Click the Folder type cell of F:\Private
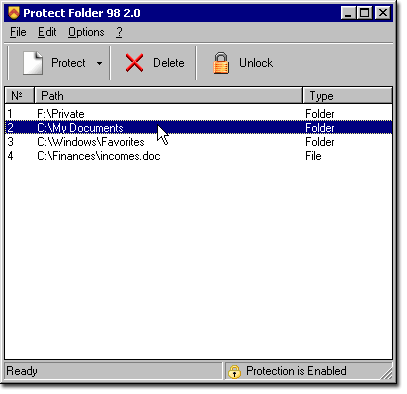 coord(320,114)
